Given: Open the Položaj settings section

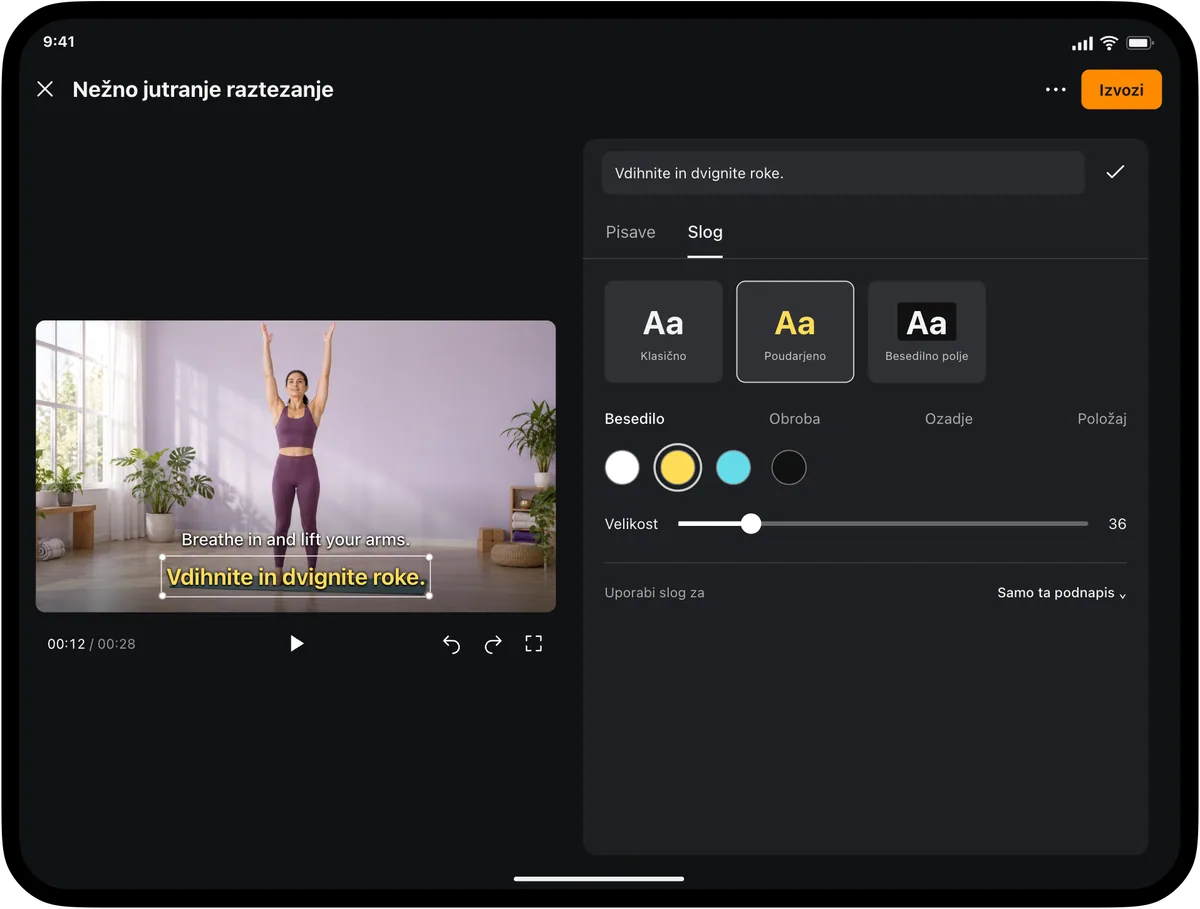Looking at the screenshot, I should pyautogui.click(x=1102, y=419).
